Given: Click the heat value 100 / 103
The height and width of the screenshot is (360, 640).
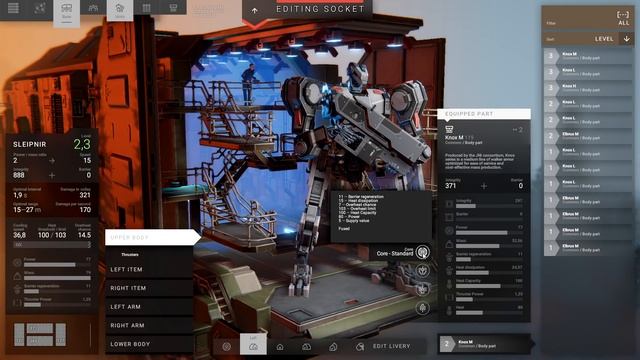Looking at the screenshot, I should click(52, 235).
